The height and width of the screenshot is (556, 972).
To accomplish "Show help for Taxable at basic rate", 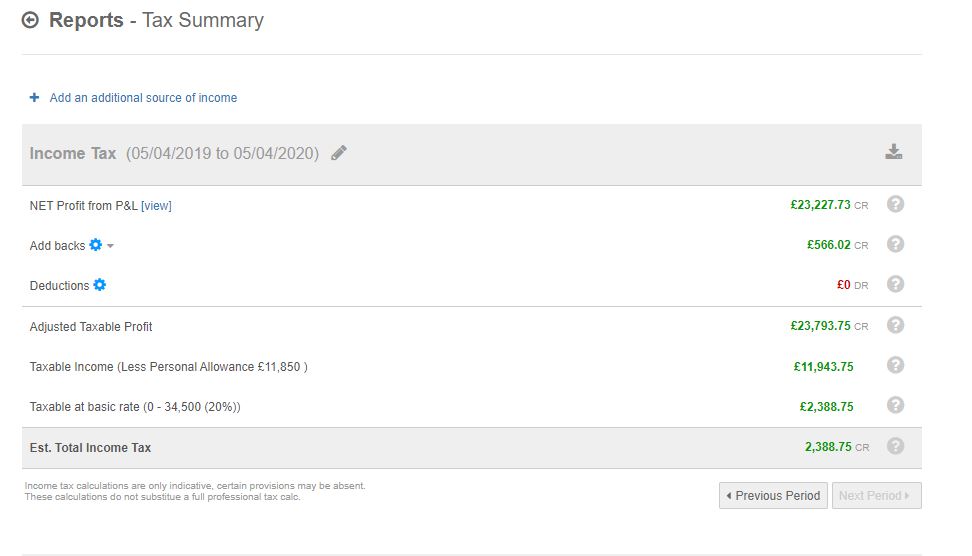I will [895, 405].
